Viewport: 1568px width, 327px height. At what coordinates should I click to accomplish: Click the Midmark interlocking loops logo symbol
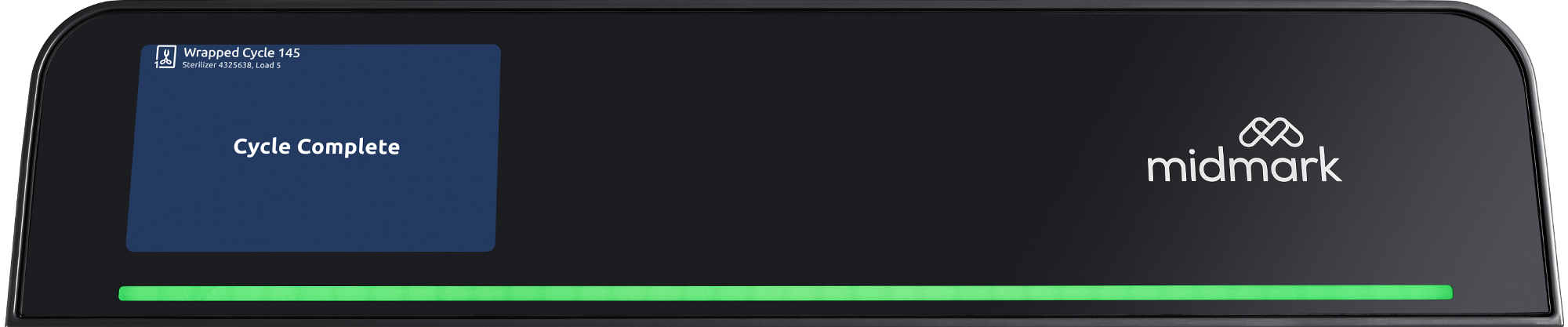coord(1271,133)
